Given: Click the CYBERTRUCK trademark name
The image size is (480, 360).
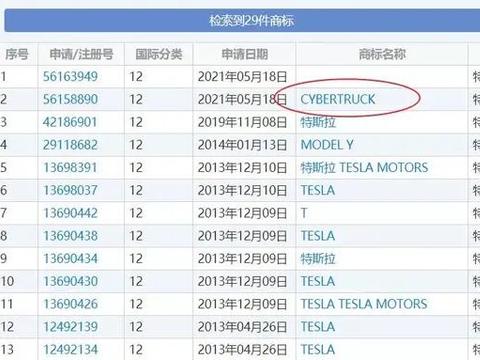Looking at the screenshot, I should tap(338, 99).
